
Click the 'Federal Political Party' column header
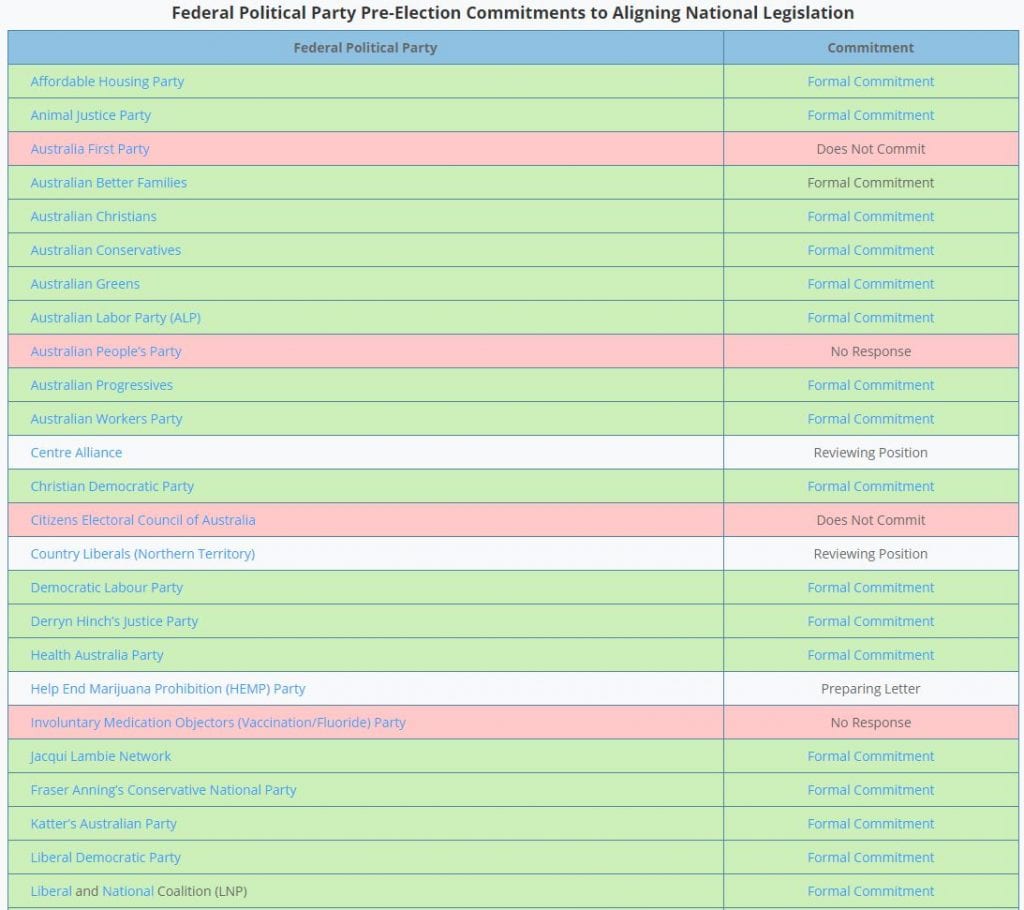pos(365,48)
